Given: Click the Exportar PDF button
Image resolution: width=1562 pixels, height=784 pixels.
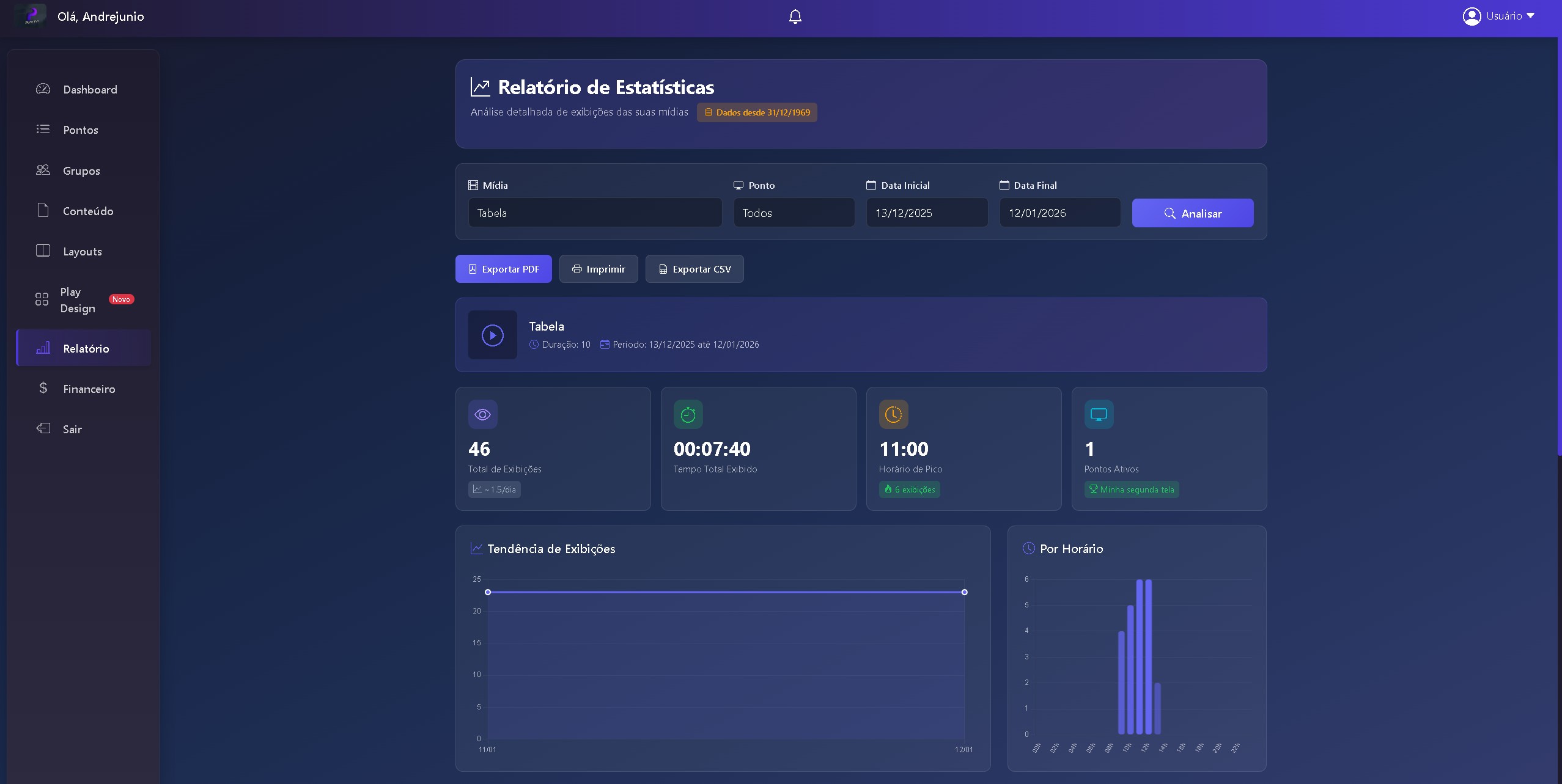Looking at the screenshot, I should pyautogui.click(x=503, y=269).
